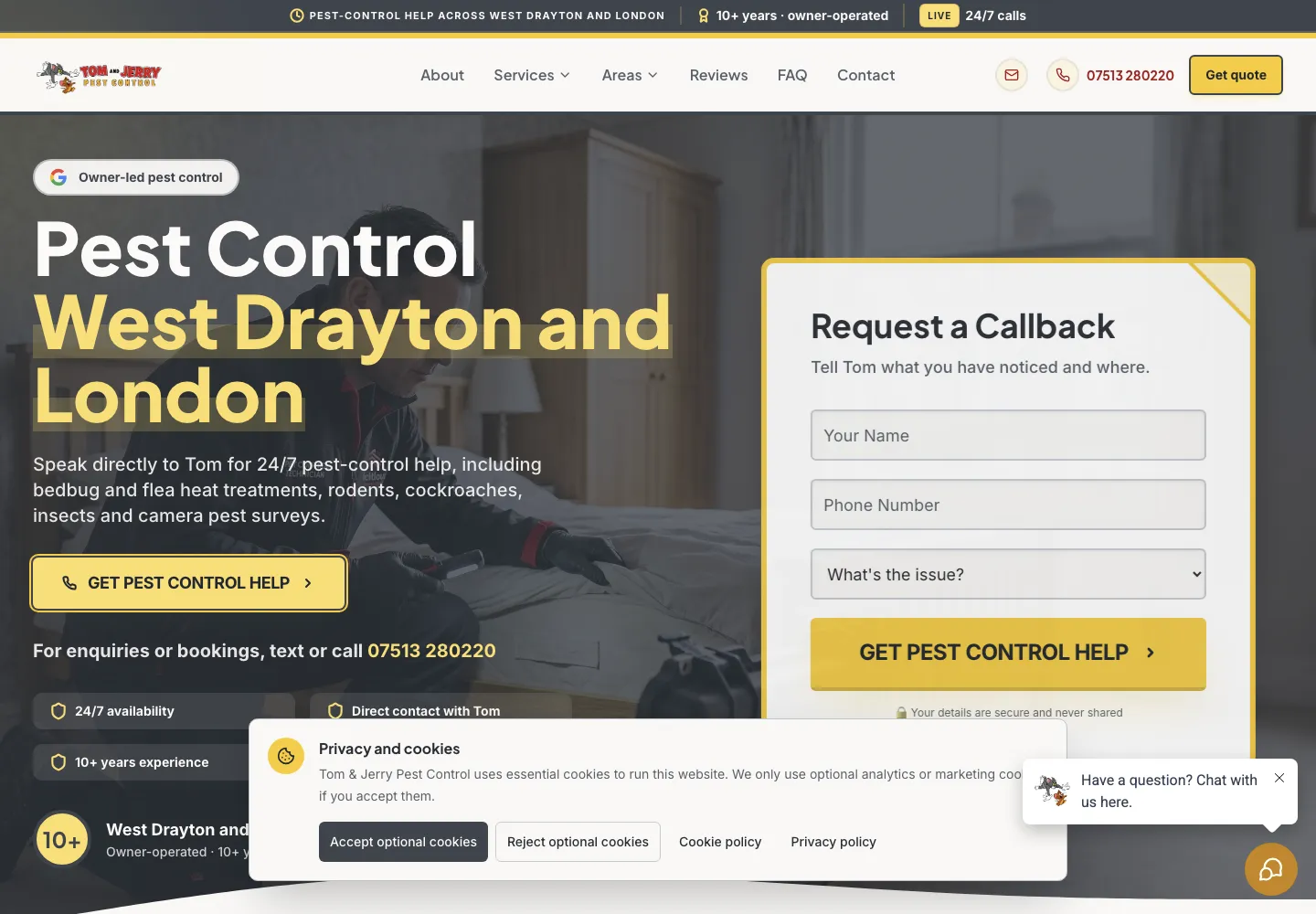The height and width of the screenshot is (914, 1316).
Task: Click the Get quote button
Action: [x=1236, y=75]
